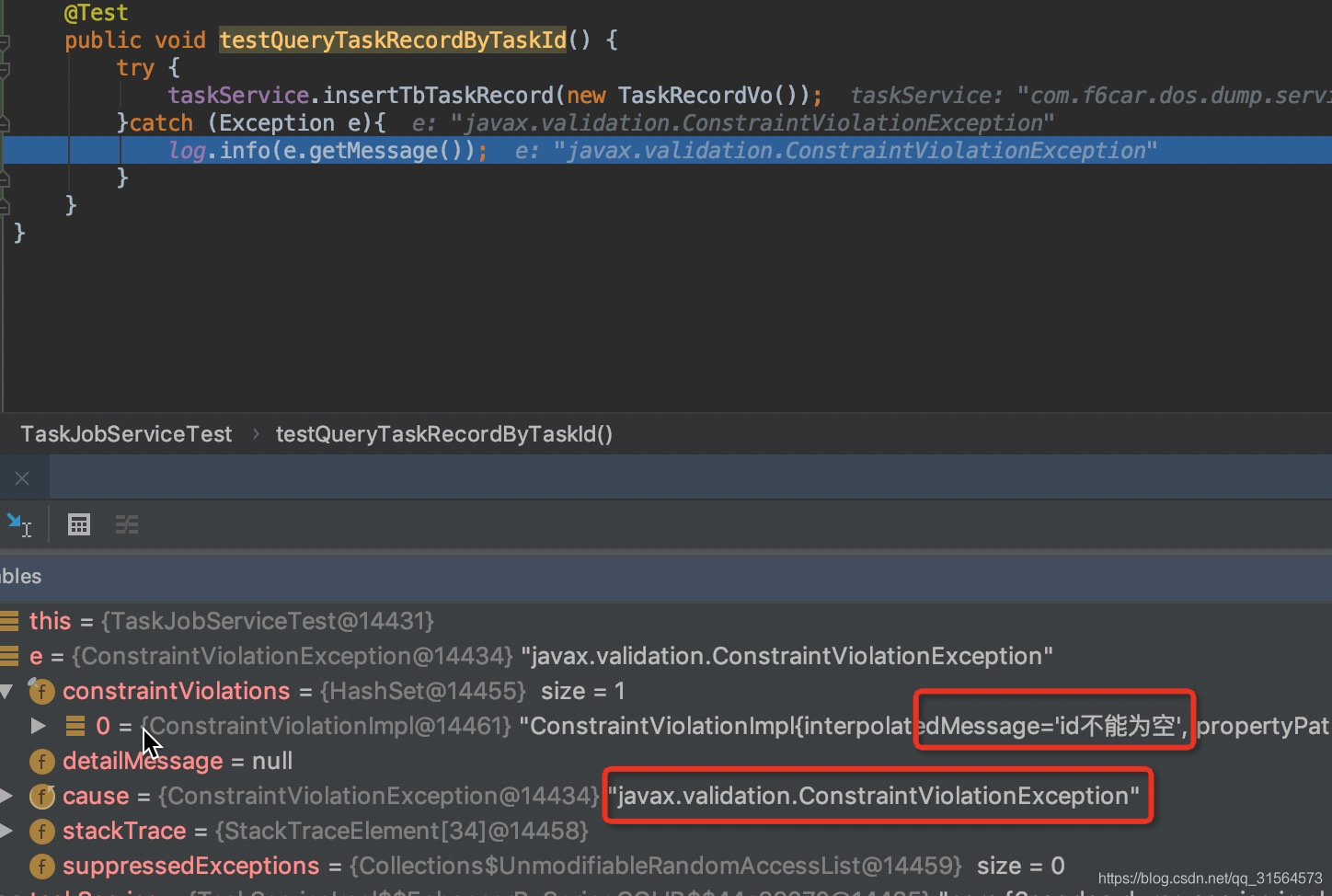Expand the element 0 ConstraintViolationImpl node
Screen dimensions: 1332x896
point(38,726)
